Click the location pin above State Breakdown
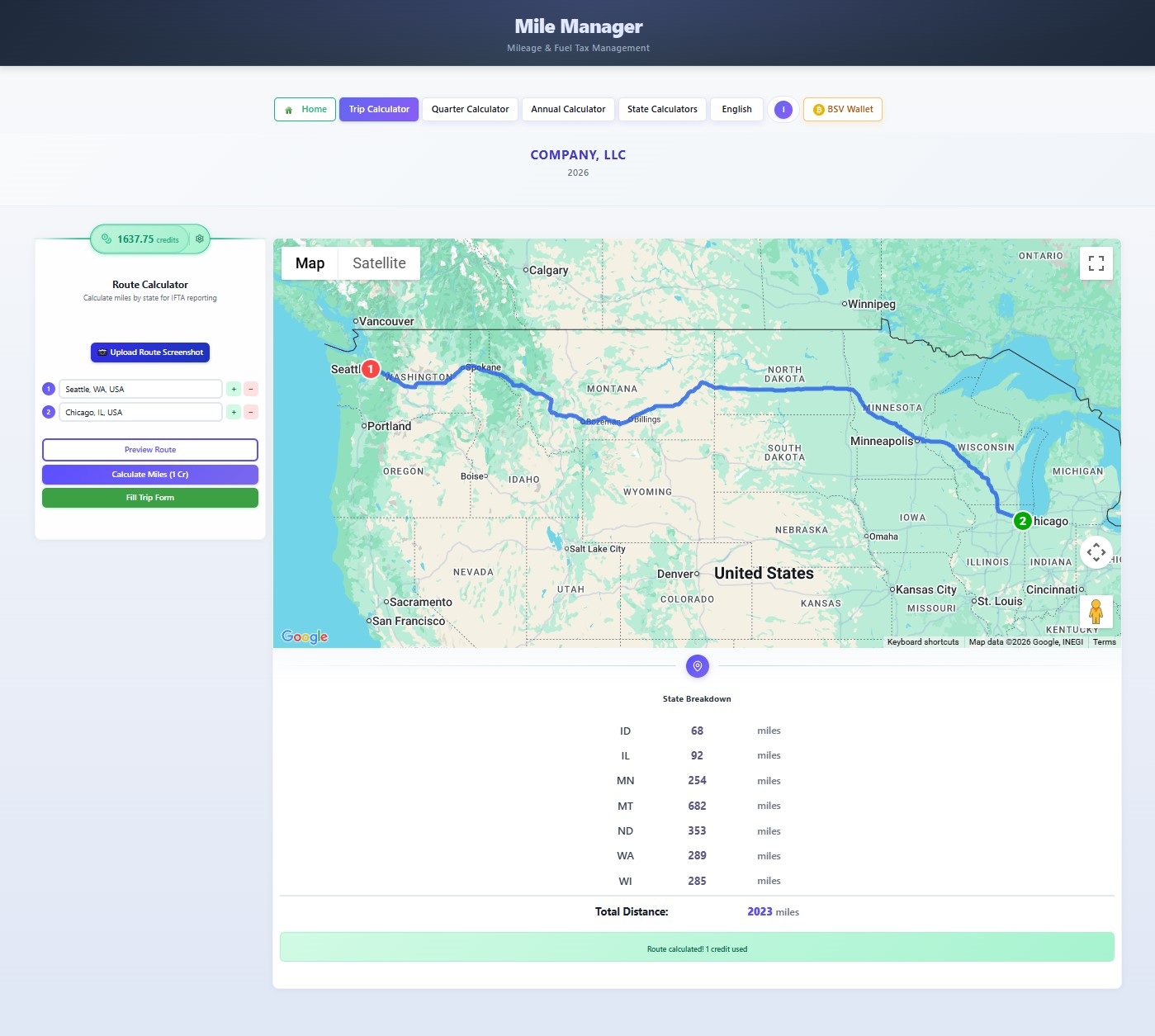The image size is (1155, 1036). [697, 666]
